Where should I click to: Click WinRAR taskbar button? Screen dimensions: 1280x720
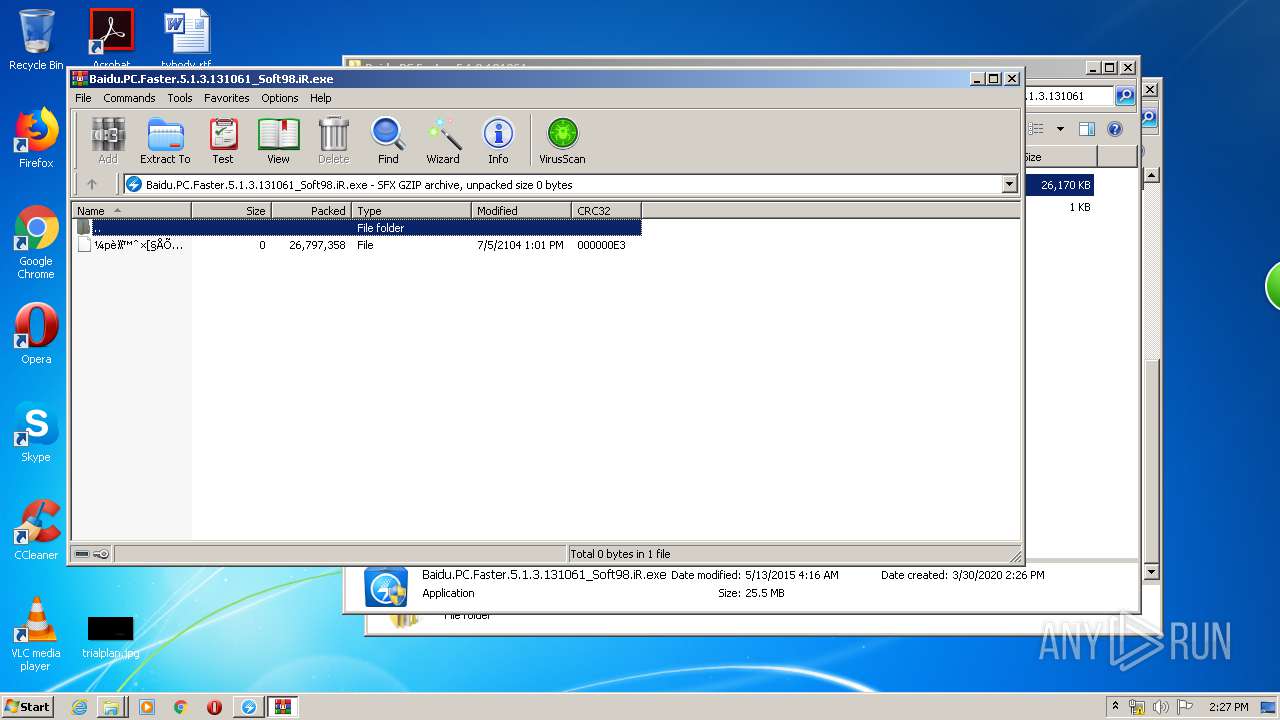click(282, 707)
